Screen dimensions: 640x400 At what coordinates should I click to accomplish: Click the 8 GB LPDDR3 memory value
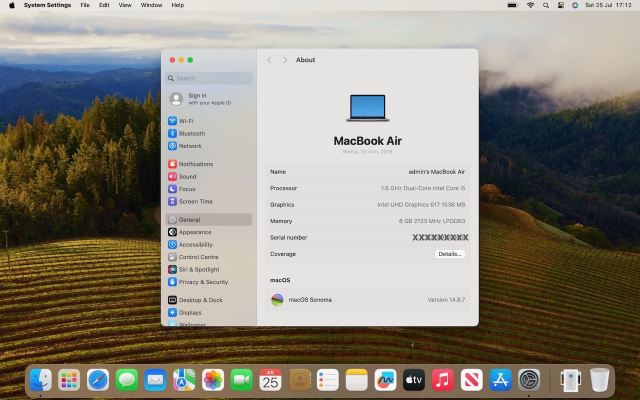pyautogui.click(x=432, y=221)
